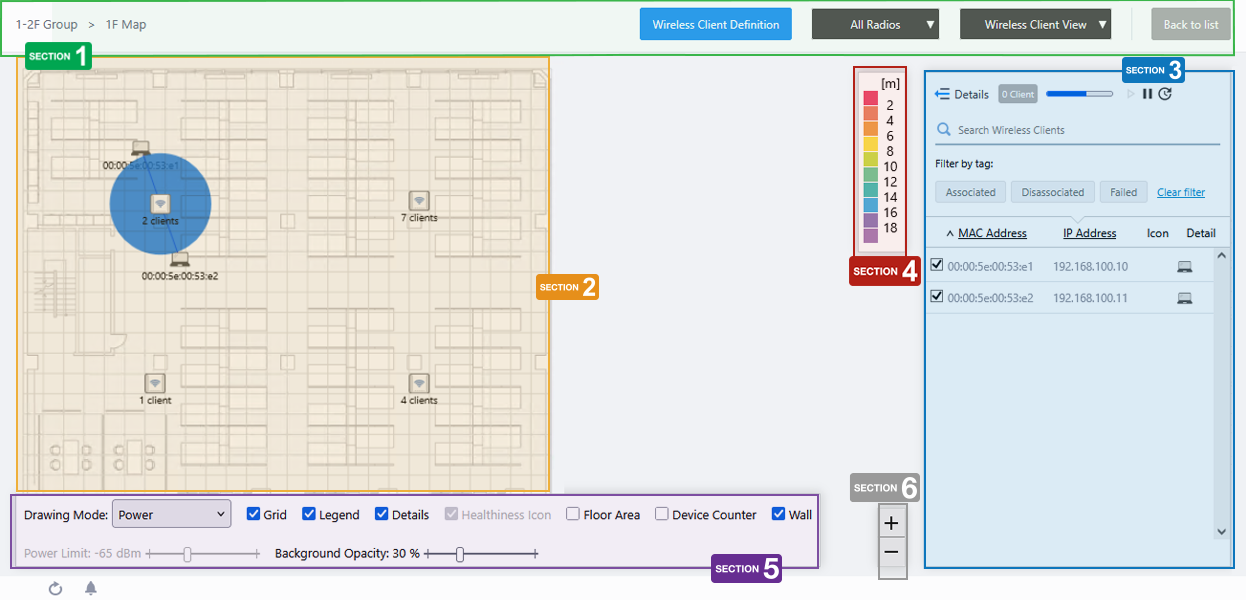Filter clients by Associated tag

(970, 192)
